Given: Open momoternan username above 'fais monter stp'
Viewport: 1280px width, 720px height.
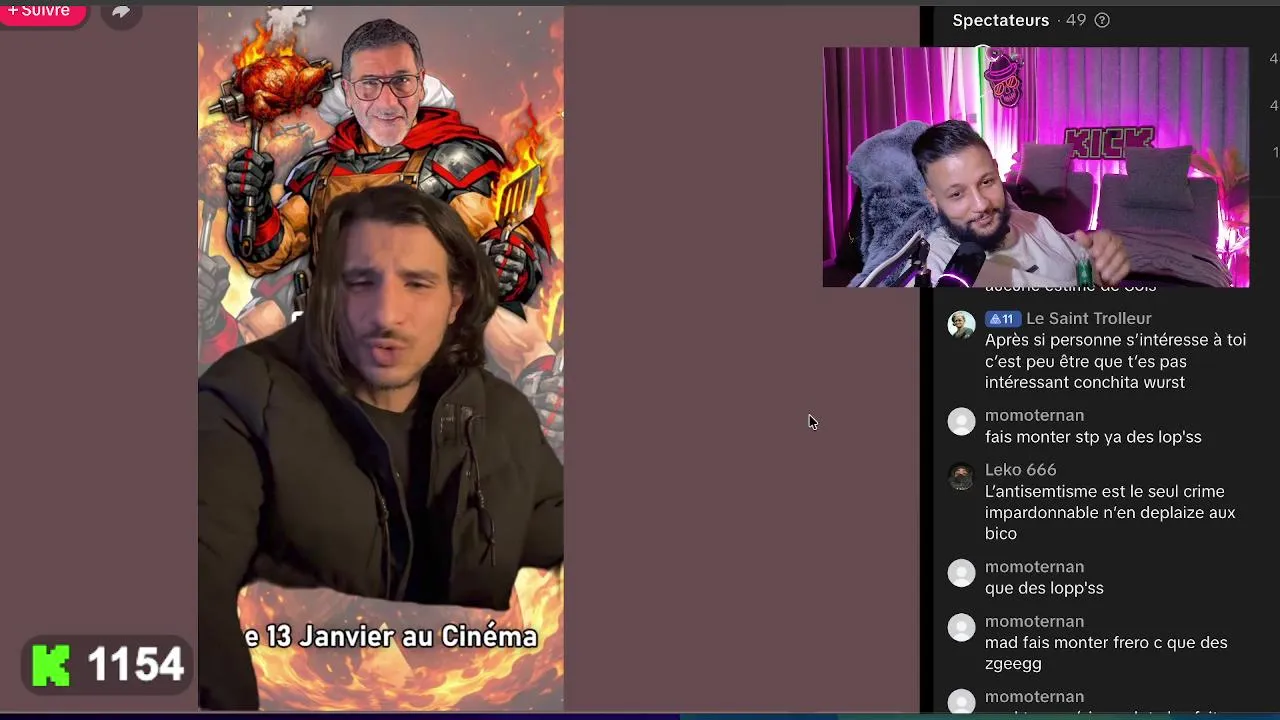Looking at the screenshot, I should point(1034,415).
